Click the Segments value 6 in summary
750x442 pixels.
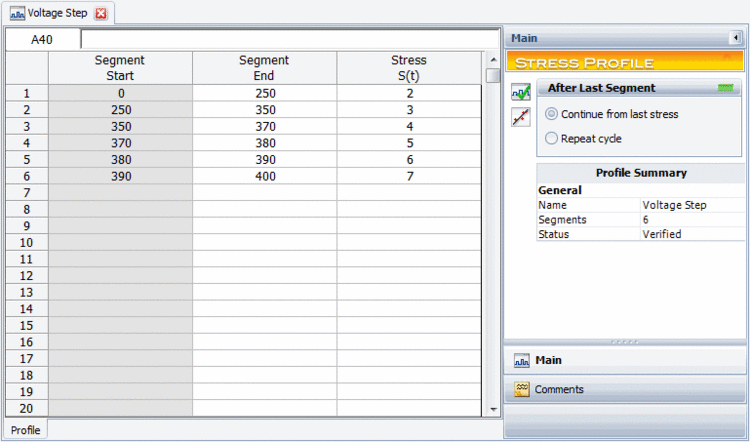tap(646, 220)
